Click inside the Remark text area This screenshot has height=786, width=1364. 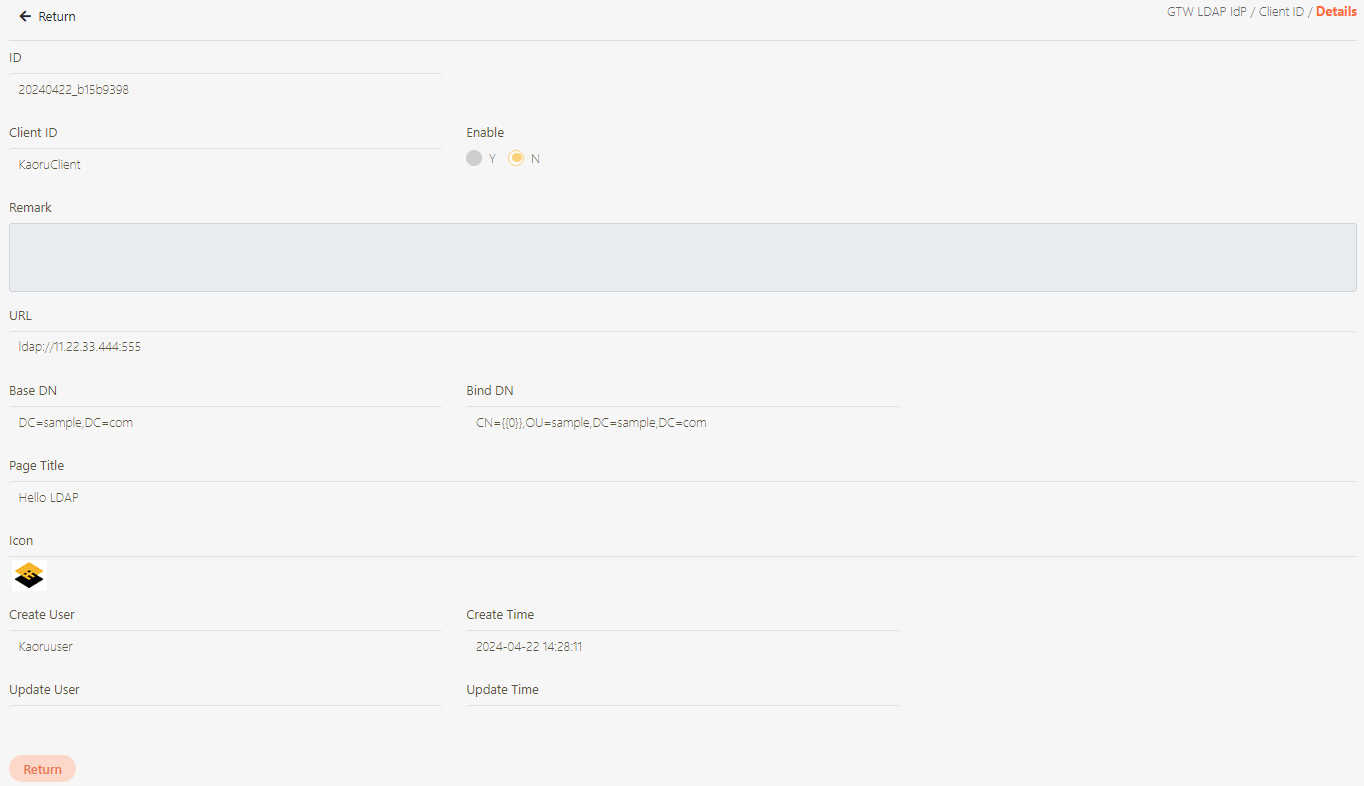coord(682,257)
